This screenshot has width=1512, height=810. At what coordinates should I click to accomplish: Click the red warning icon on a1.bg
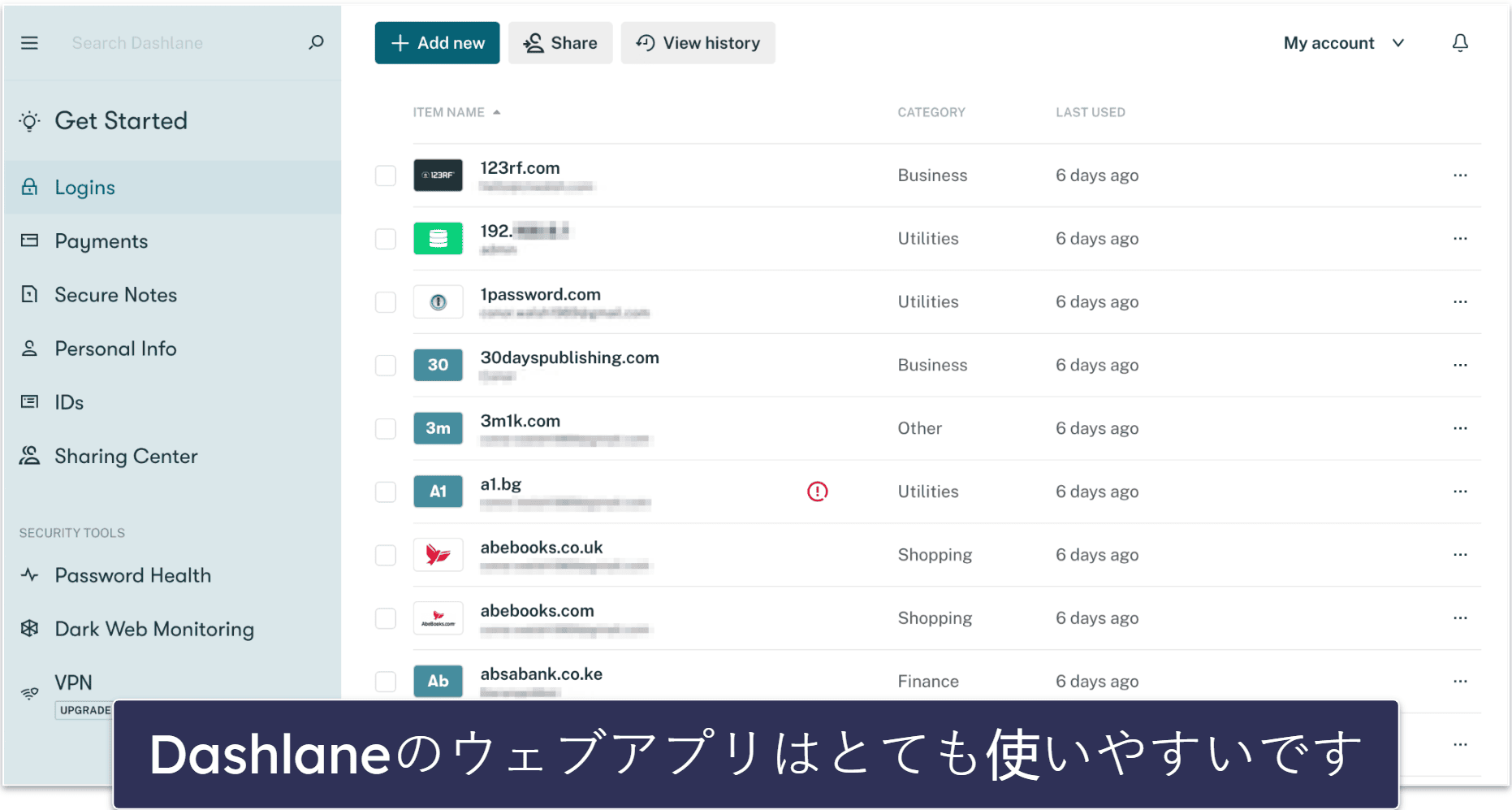pyautogui.click(x=817, y=492)
